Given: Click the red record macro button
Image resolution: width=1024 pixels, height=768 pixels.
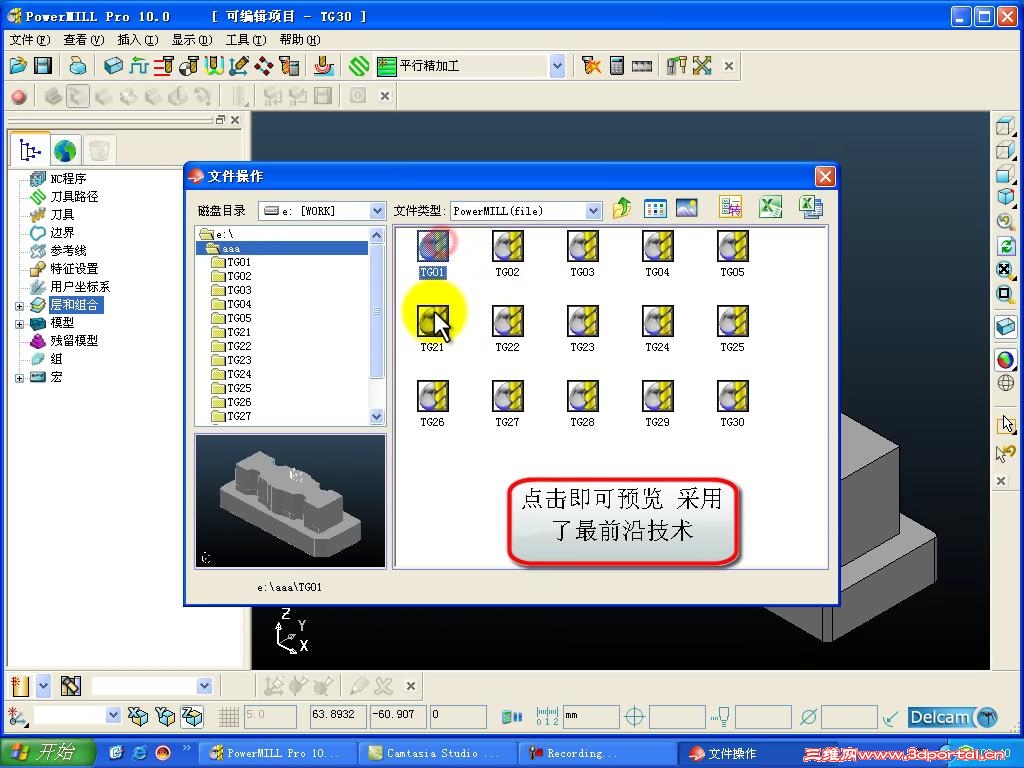Looking at the screenshot, I should [x=19, y=97].
